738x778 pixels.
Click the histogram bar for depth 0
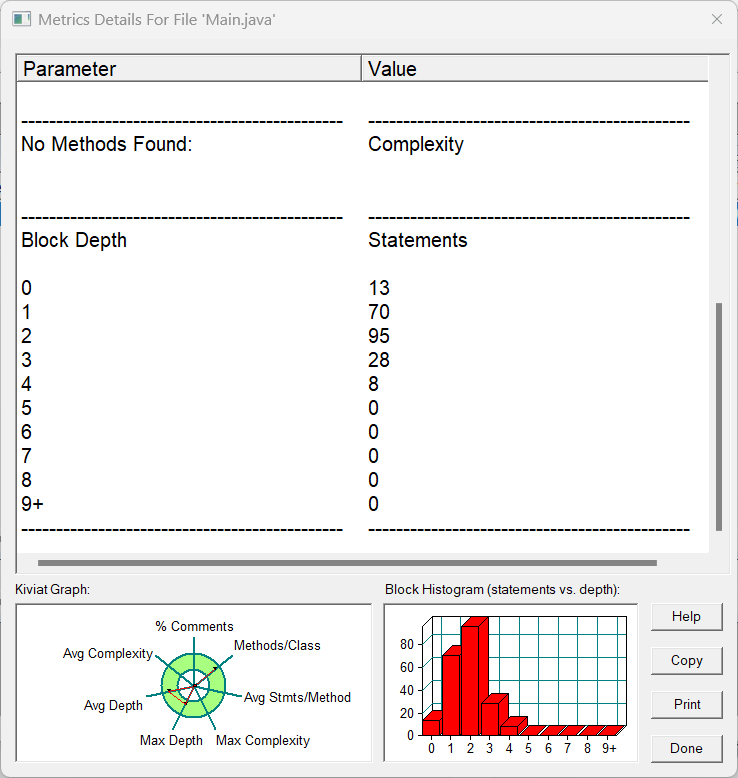[x=431, y=727]
